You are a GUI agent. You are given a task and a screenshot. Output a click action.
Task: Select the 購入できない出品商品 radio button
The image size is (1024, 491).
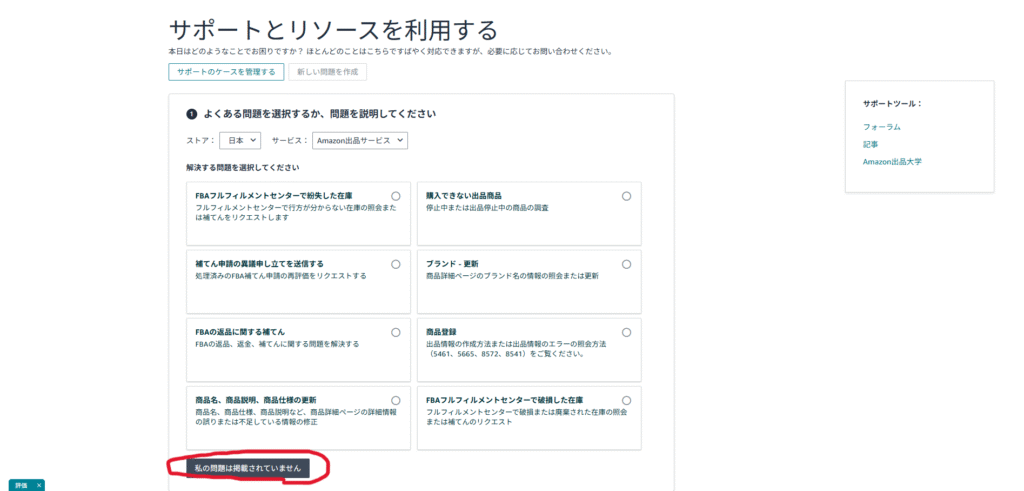point(626,196)
